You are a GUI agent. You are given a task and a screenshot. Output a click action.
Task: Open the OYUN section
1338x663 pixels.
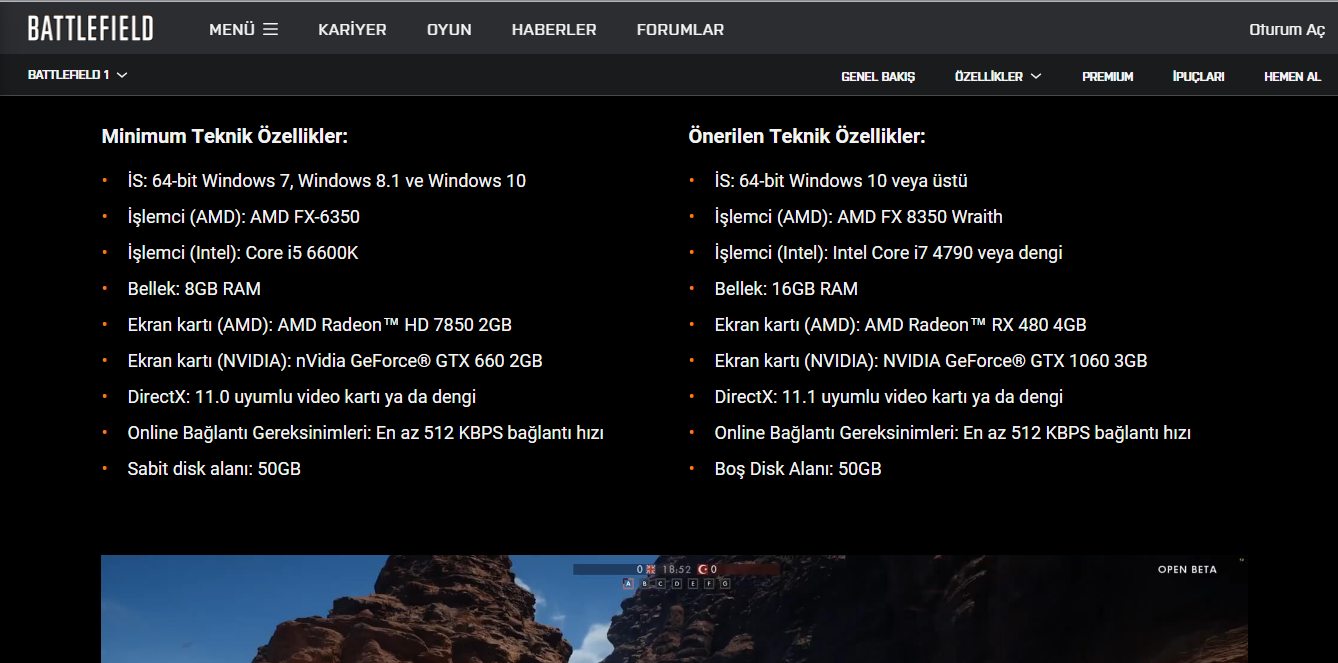(x=449, y=30)
